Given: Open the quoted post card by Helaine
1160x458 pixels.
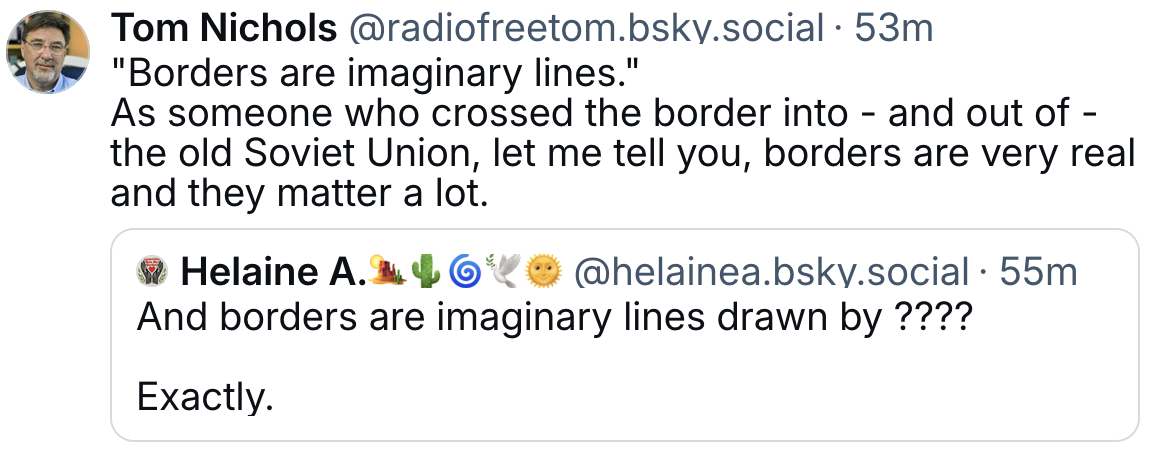Looking at the screenshot, I should [x=624, y=335].
